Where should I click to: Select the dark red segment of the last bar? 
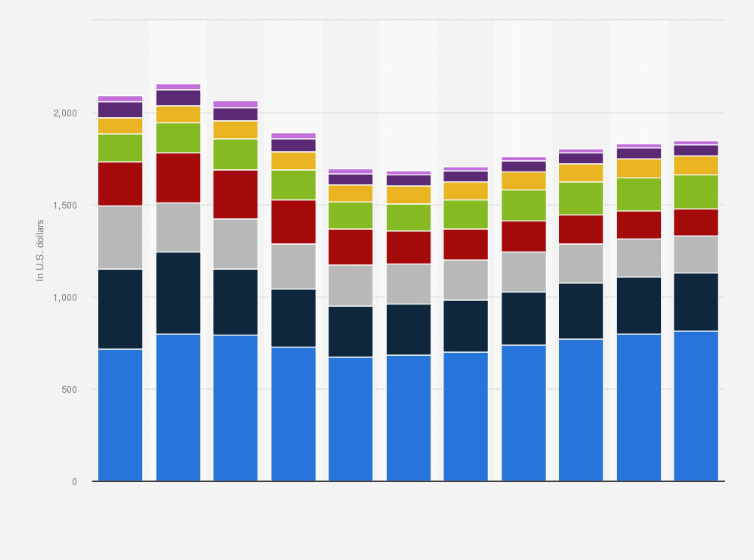696,223
